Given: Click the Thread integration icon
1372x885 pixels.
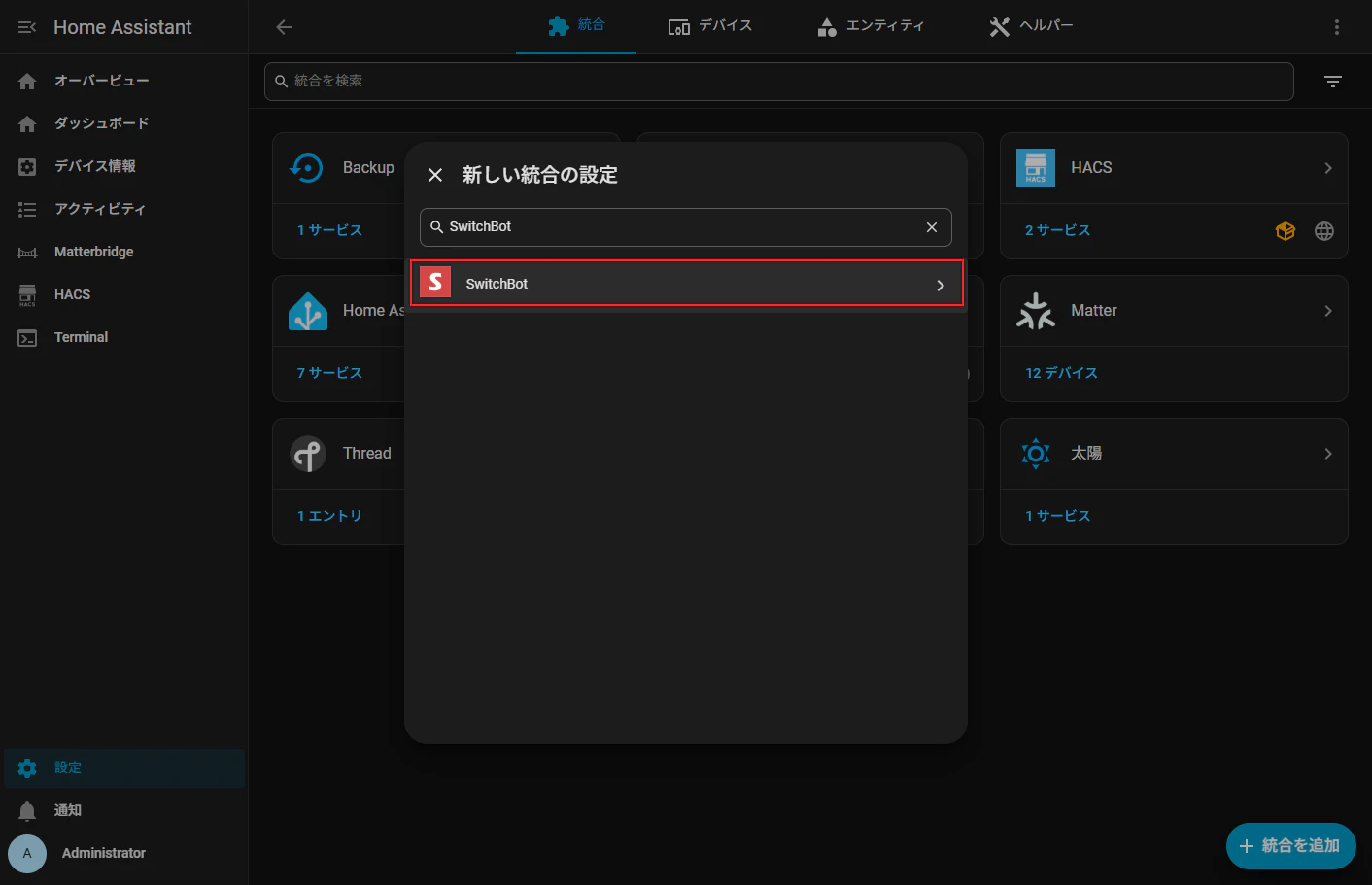Looking at the screenshot, I should (308, 454).
